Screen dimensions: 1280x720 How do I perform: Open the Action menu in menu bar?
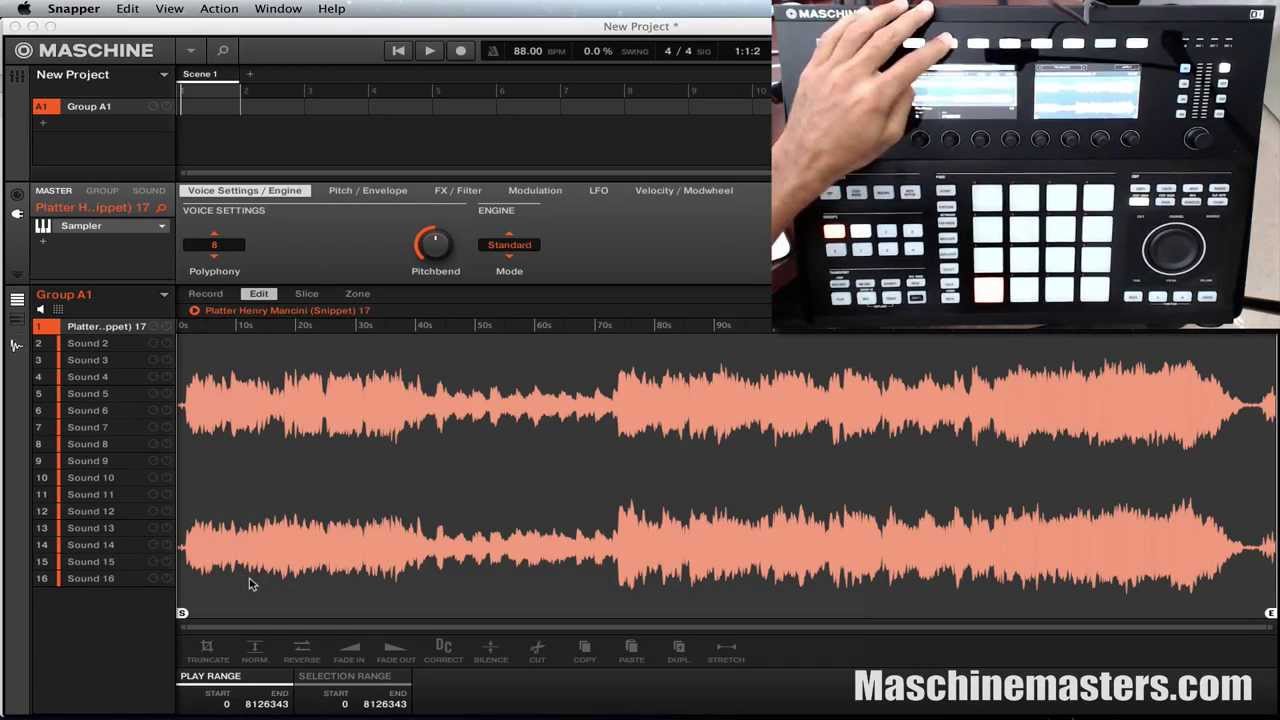[x=219, y=9]
